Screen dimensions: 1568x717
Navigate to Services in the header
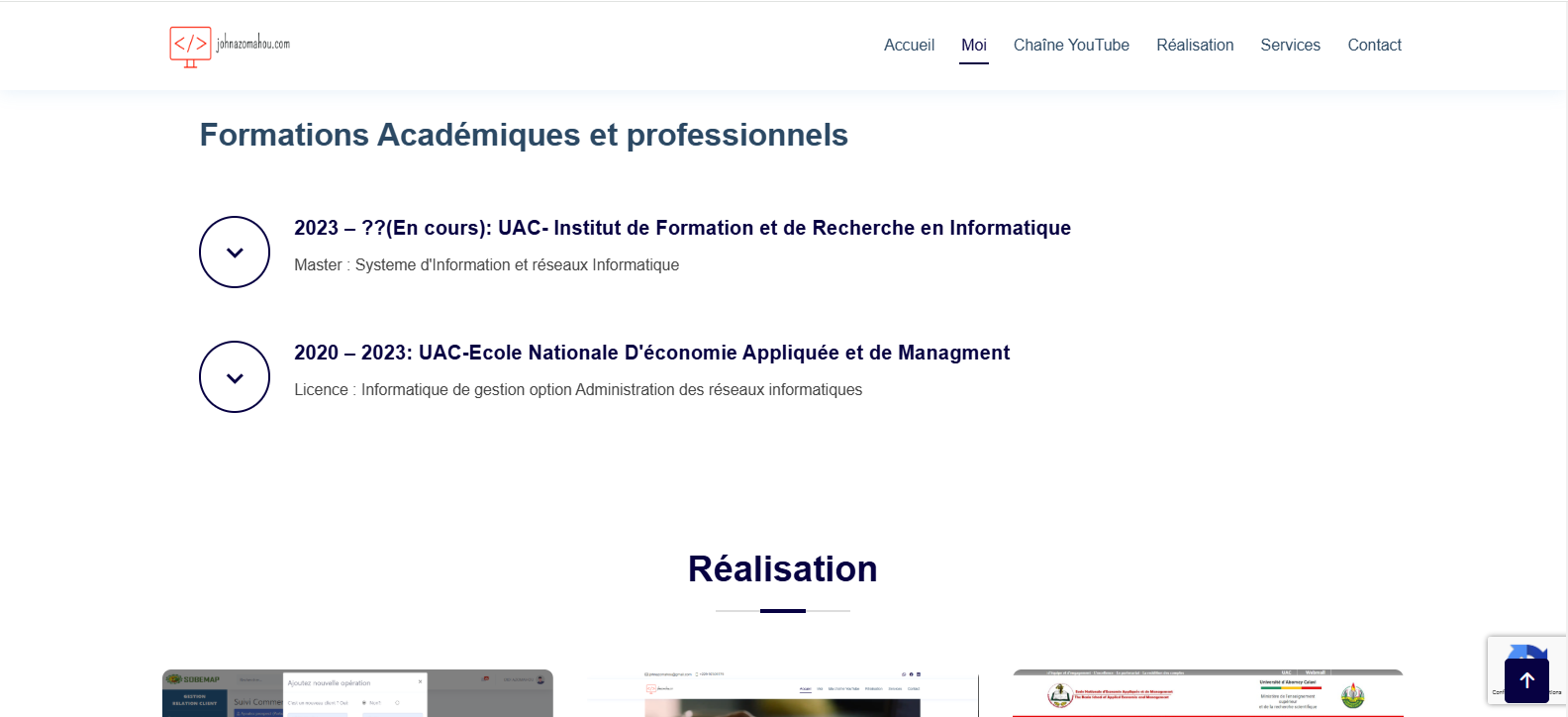(1290, 46)
